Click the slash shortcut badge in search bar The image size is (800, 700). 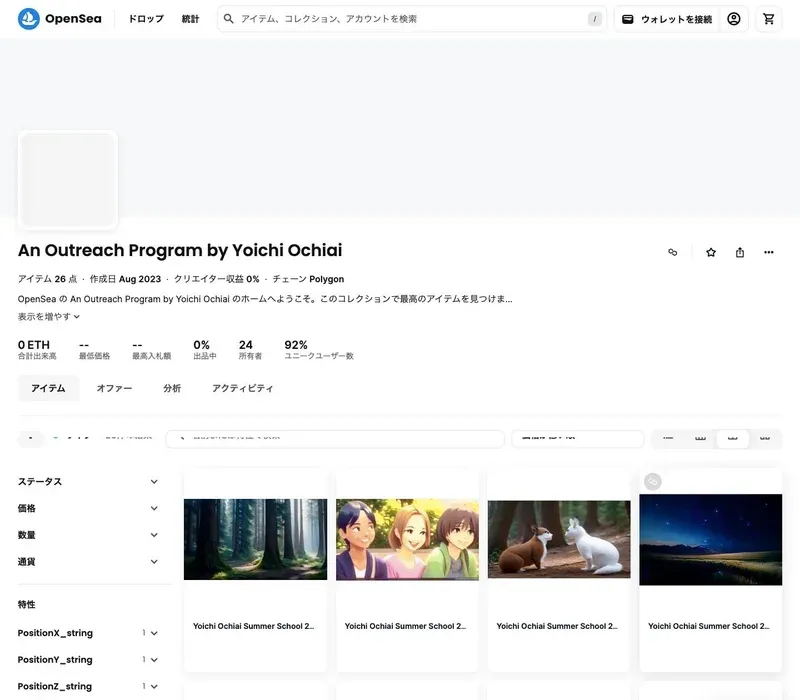(x=594, y=19)
